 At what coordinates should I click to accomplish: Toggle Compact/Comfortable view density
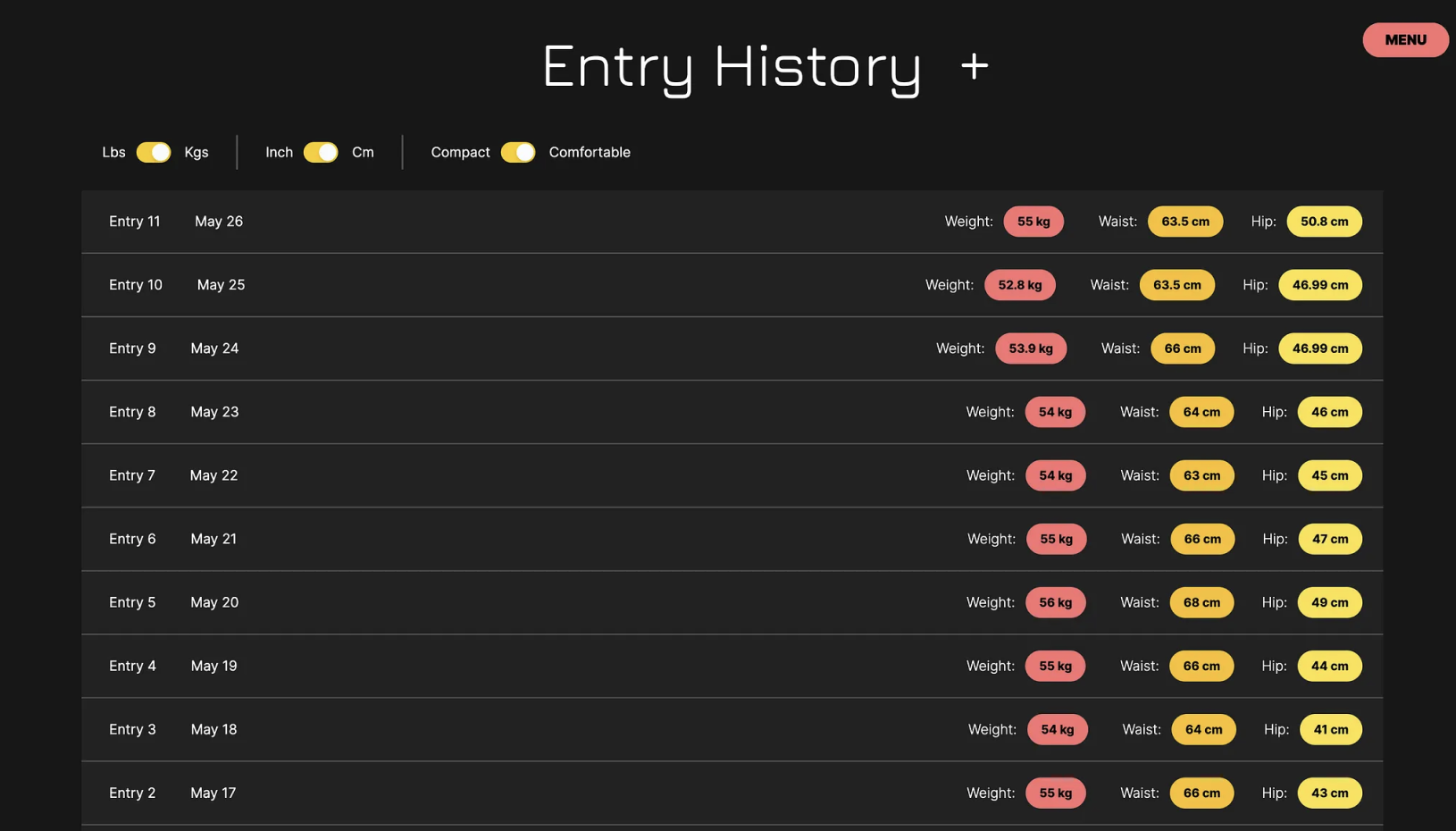(x=518, y=153)
